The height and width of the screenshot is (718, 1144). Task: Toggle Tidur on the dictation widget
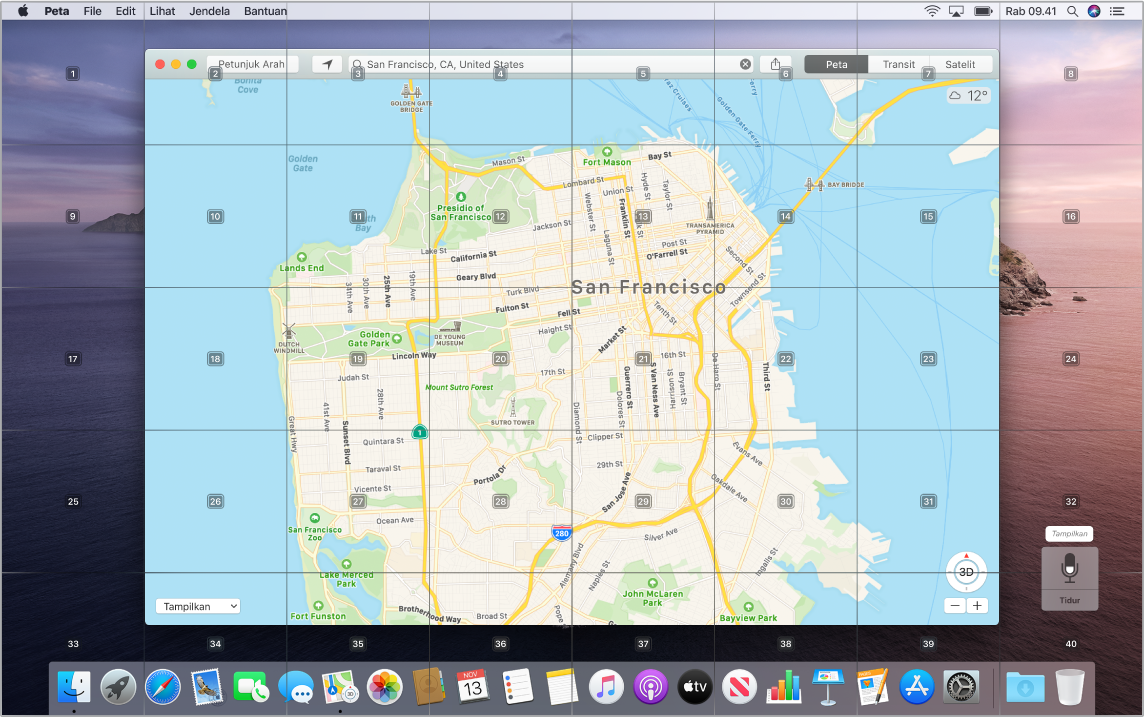[1069, 599]
